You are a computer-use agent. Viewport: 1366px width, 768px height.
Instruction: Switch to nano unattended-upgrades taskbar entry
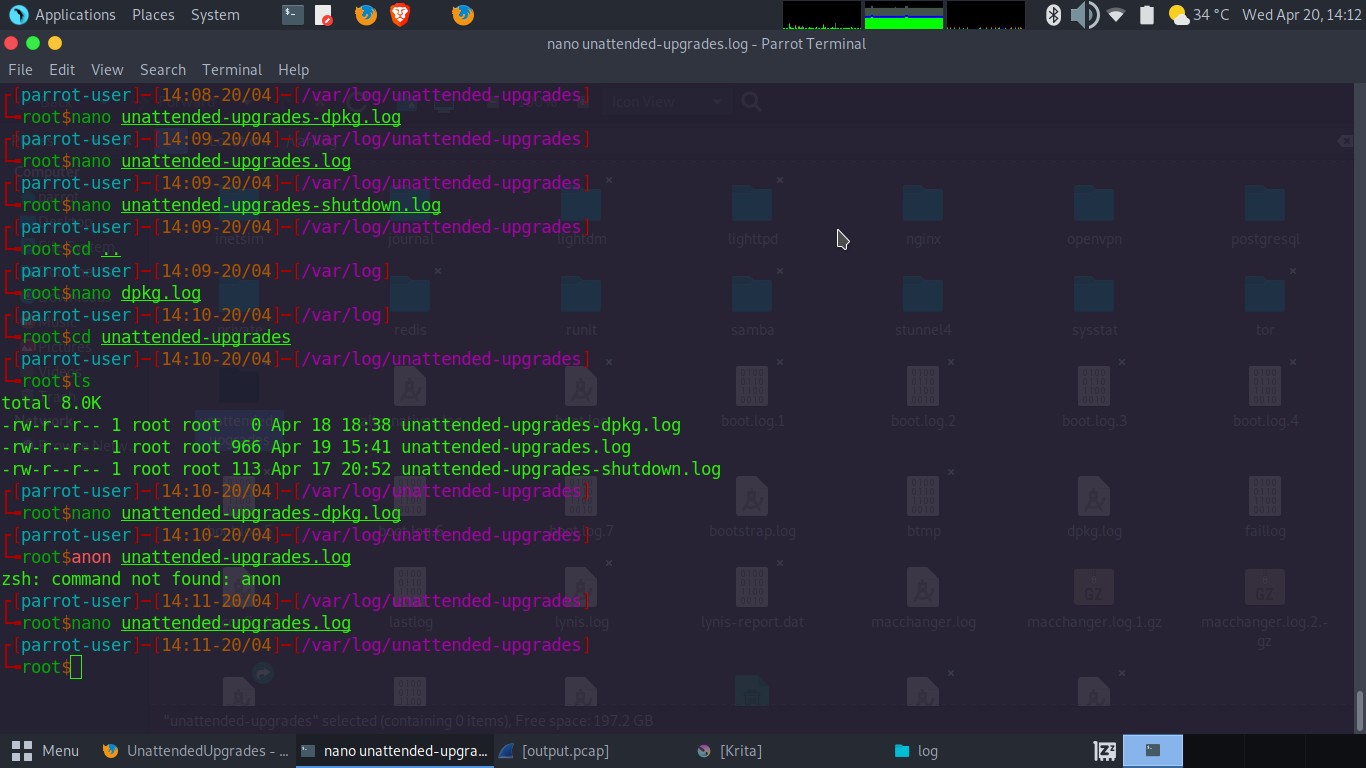394,751
